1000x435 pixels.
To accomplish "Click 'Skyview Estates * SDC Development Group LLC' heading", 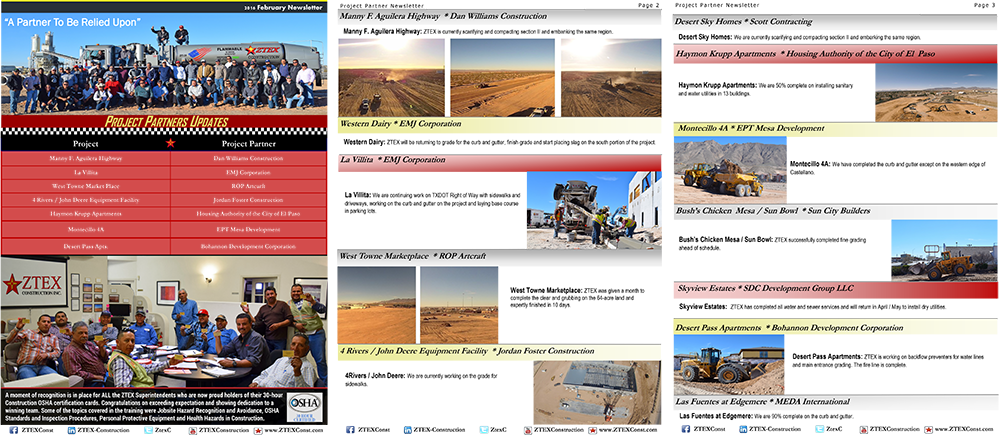I will 765,288.
